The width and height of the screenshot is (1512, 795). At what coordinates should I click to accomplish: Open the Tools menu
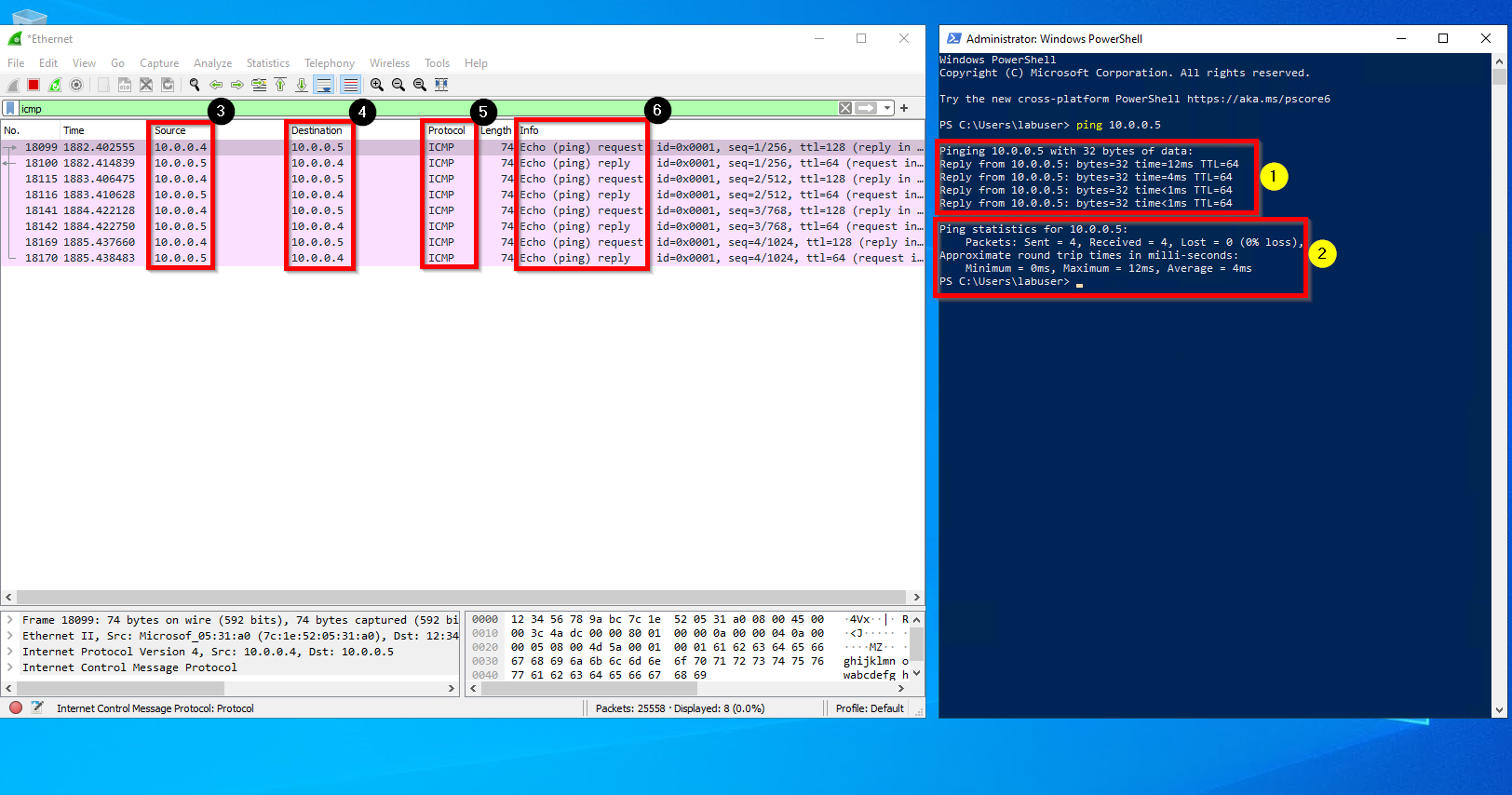pos(437,63)
